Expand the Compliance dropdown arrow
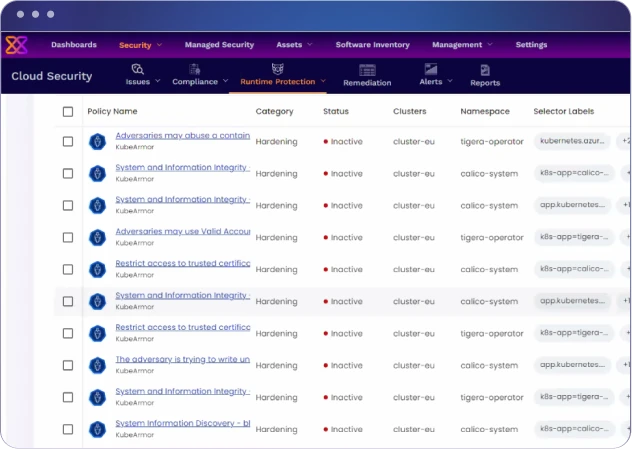 point(225,81)
